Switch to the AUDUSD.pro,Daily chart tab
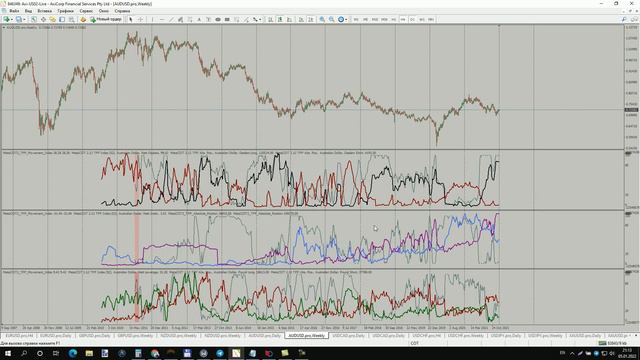This screenshot has width=640, height=360. tap(265, 336)
